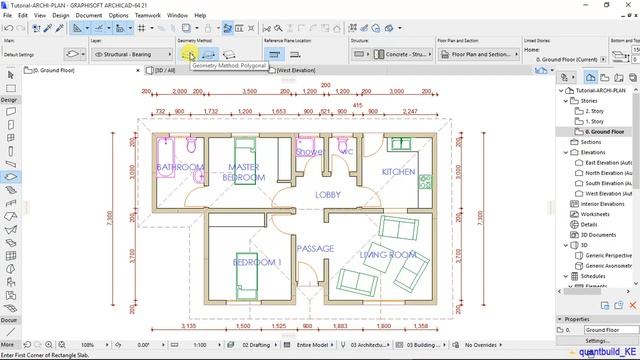Select the Stair tool

coord(11,190)
